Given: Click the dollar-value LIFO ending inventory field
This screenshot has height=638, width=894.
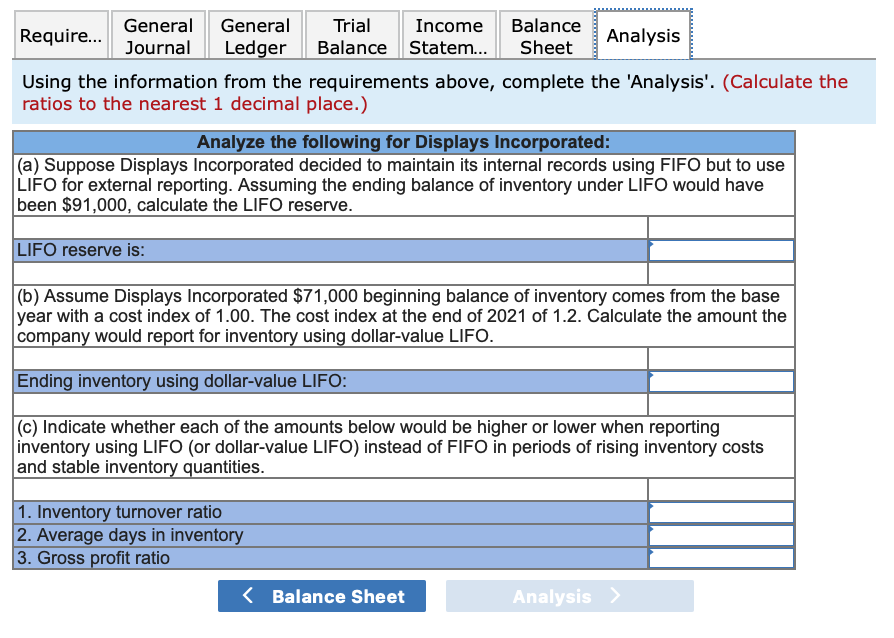Looking at the screenshot, I should pos(720,379).
